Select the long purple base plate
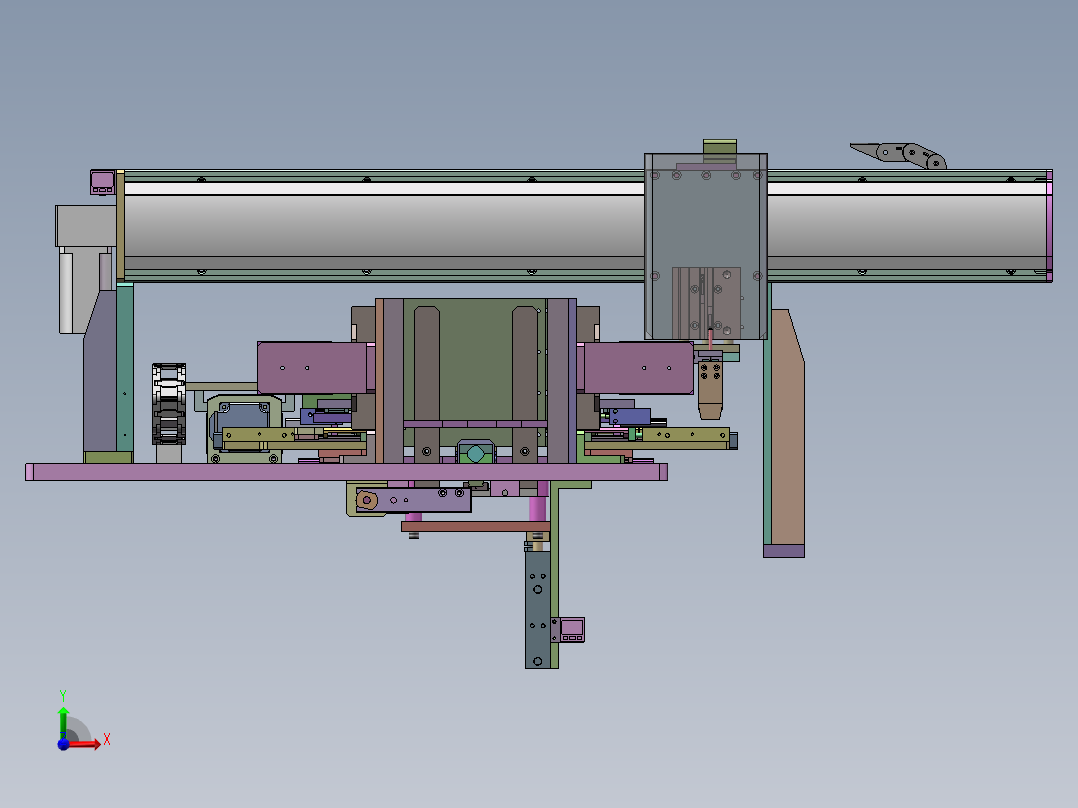The image size is (1078, 808). (346, 472)
